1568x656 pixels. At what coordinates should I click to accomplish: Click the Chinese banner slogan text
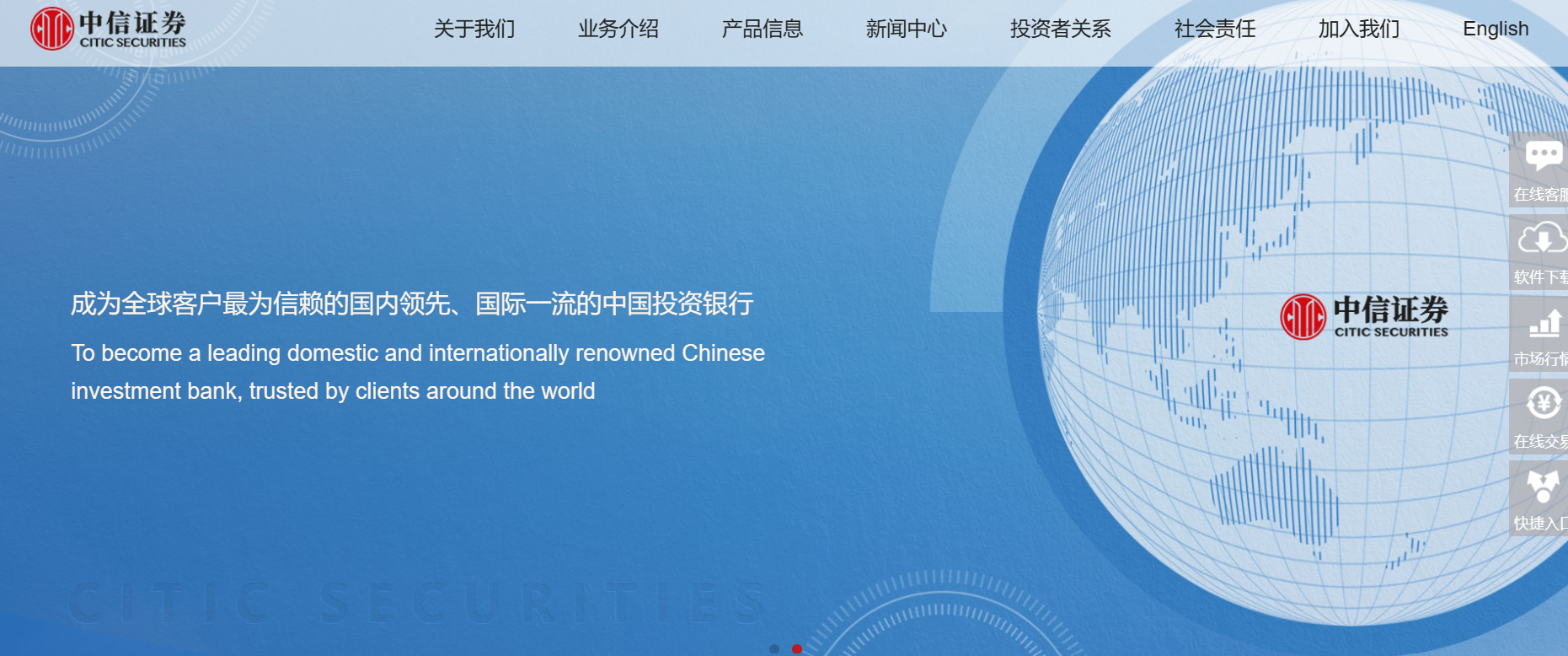pyautogui.click(x=412, y=304)
